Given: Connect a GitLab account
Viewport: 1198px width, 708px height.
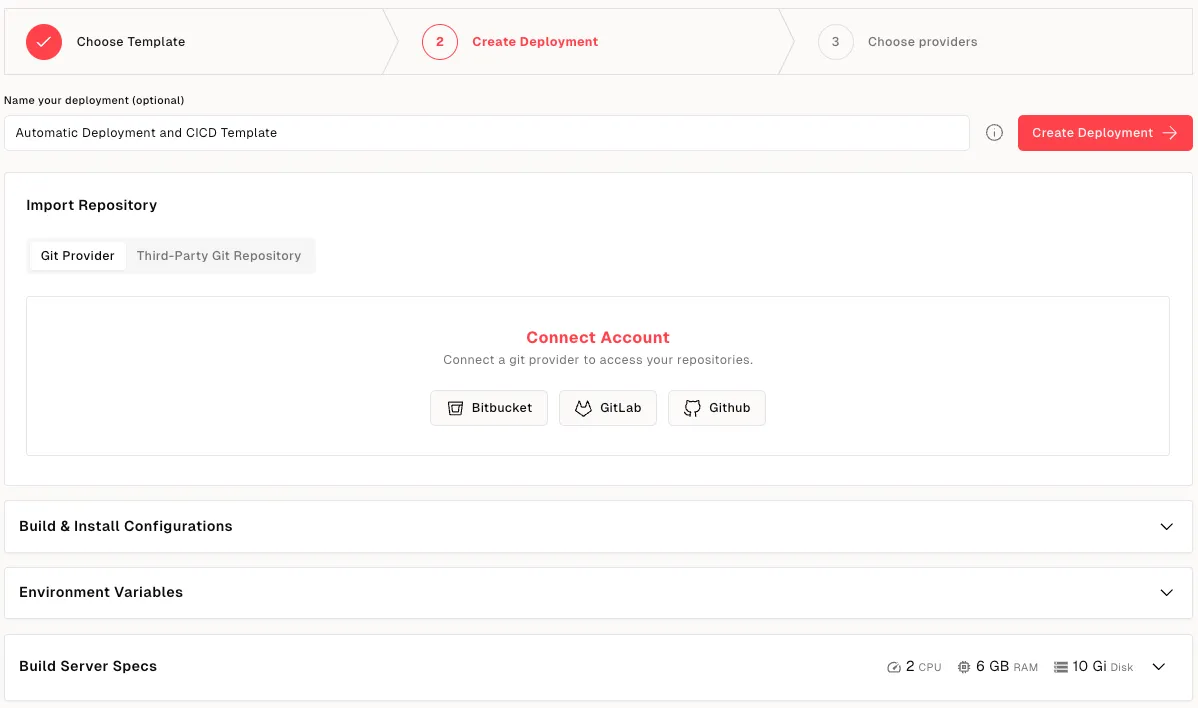Looking at the screenshot, I should point(608,408).
